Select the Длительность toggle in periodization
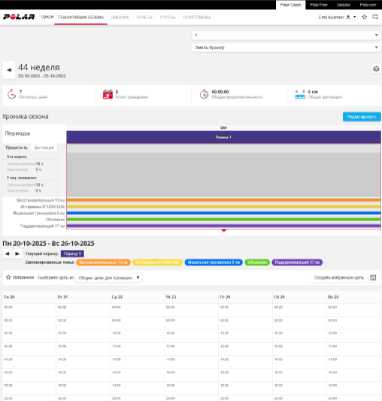 [x=17, y=148]
